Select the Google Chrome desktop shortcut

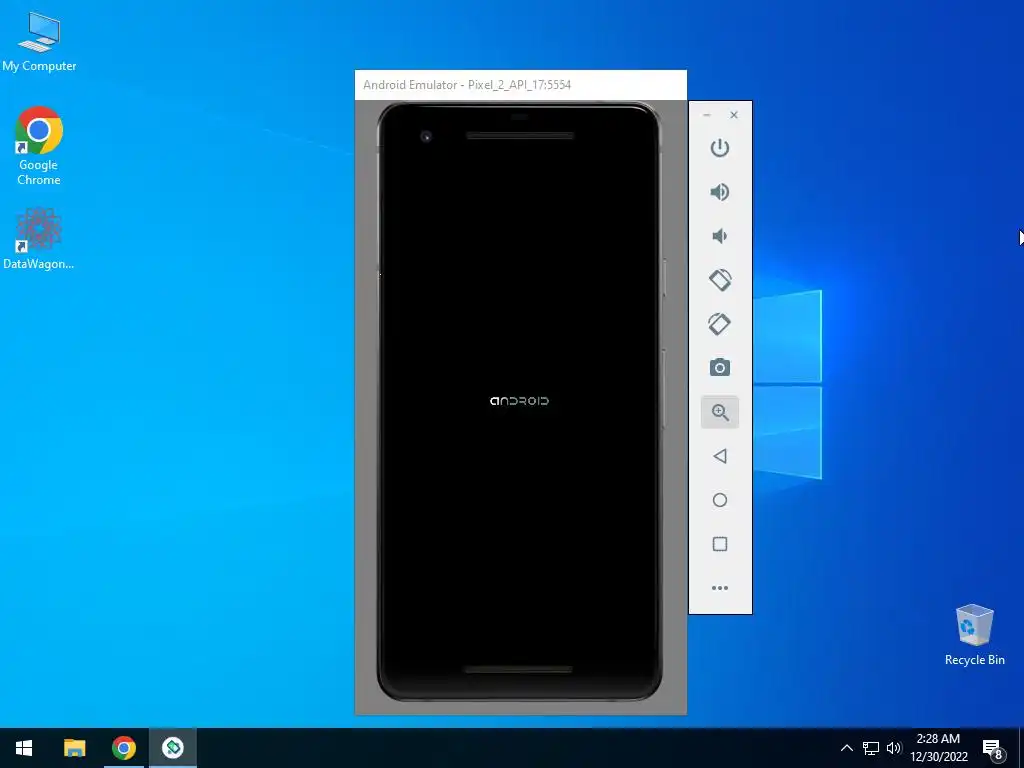pyautogui.click(x=39, y=146)
